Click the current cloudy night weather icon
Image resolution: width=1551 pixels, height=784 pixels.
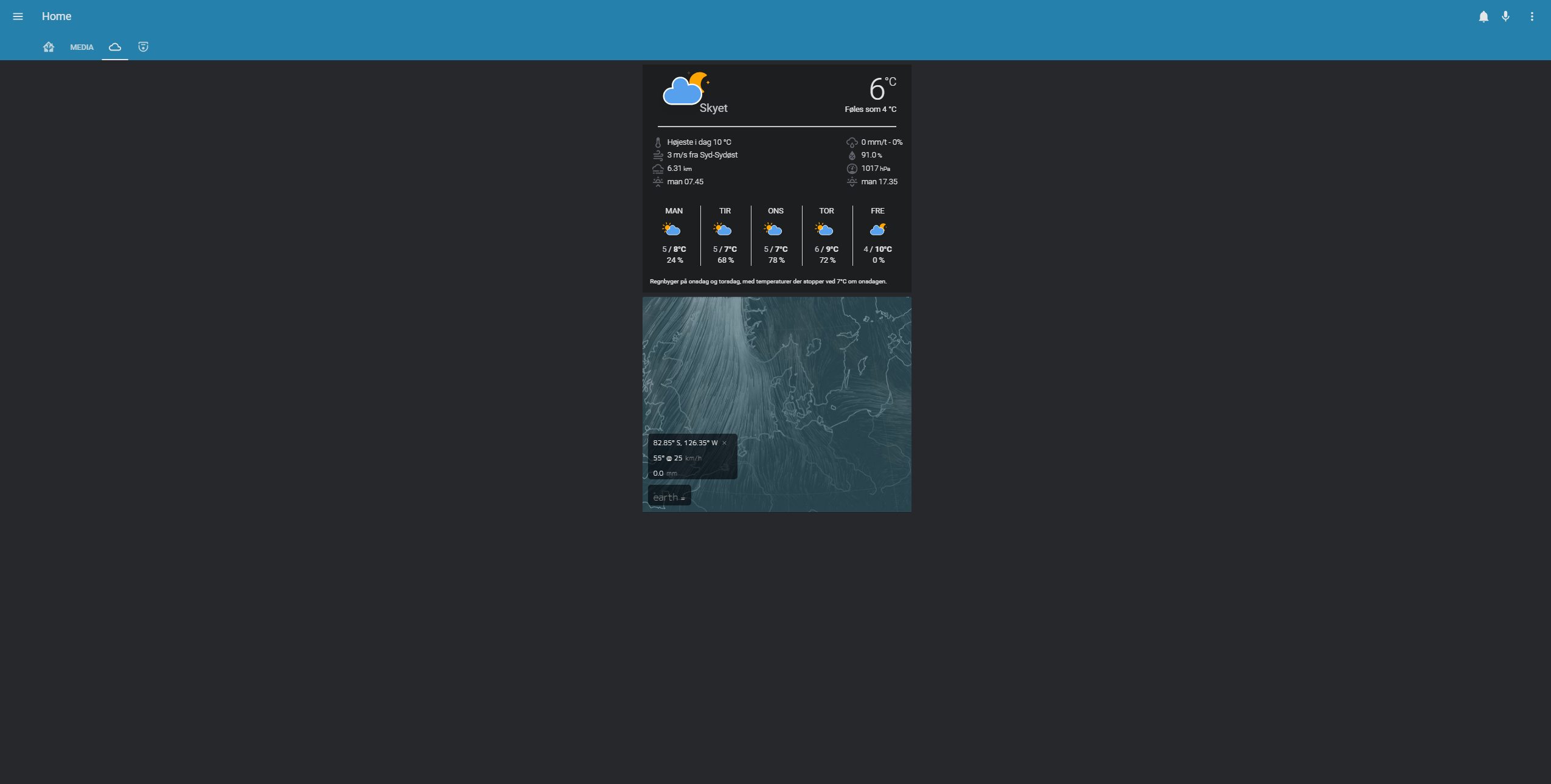point(685,89)
